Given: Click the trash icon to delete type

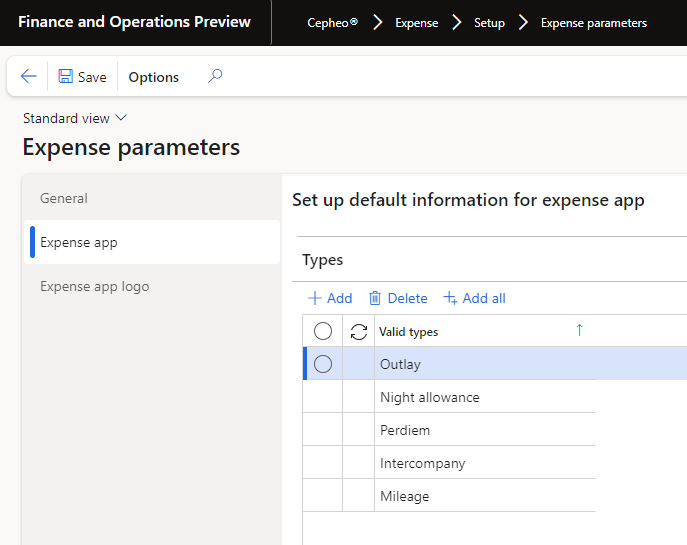Looking at the screenshot, I should 375,298.
